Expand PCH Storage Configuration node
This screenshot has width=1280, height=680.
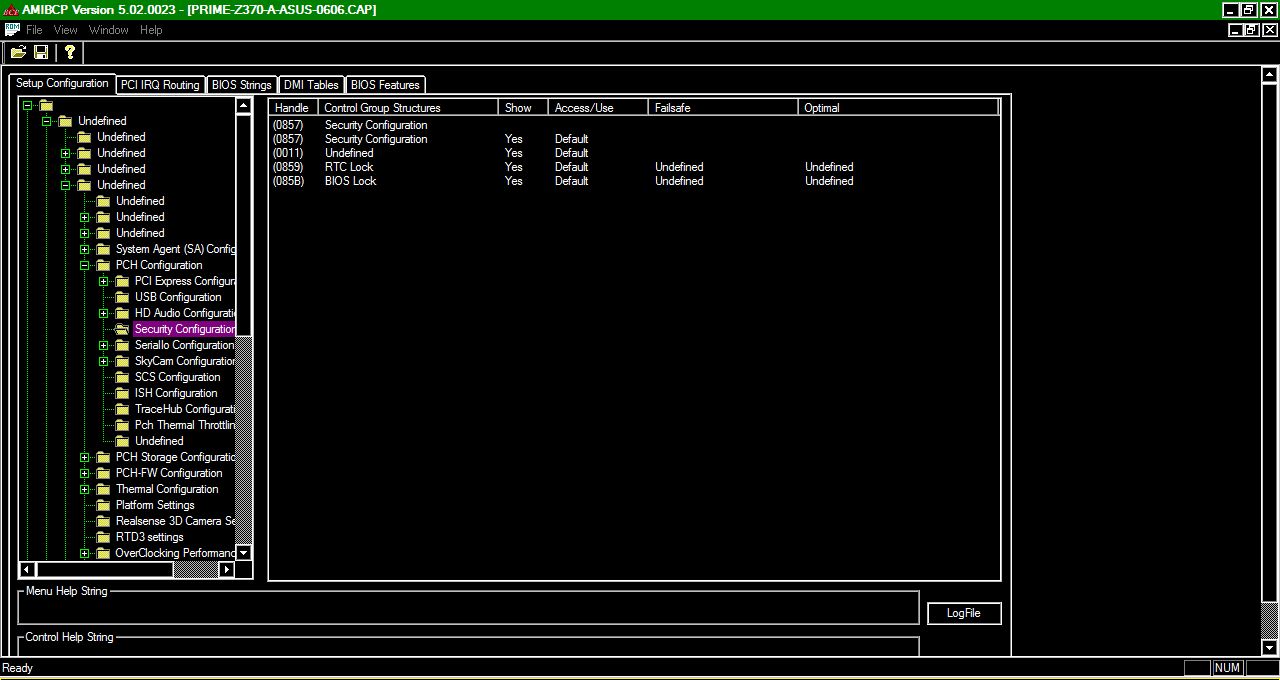click(84, 457)
